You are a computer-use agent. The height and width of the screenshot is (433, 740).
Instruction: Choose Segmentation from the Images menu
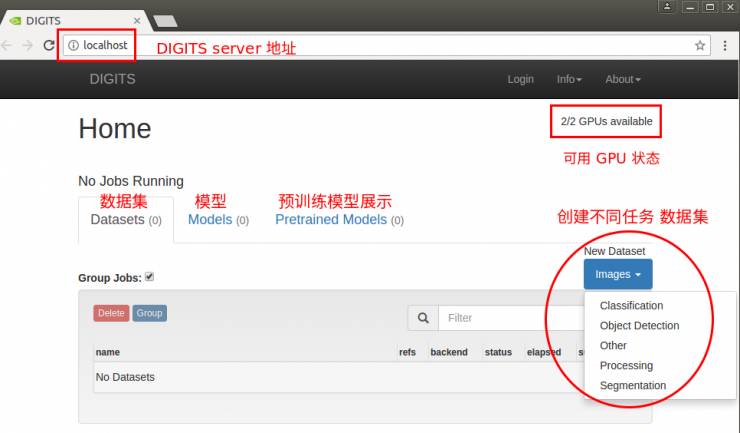632,385
